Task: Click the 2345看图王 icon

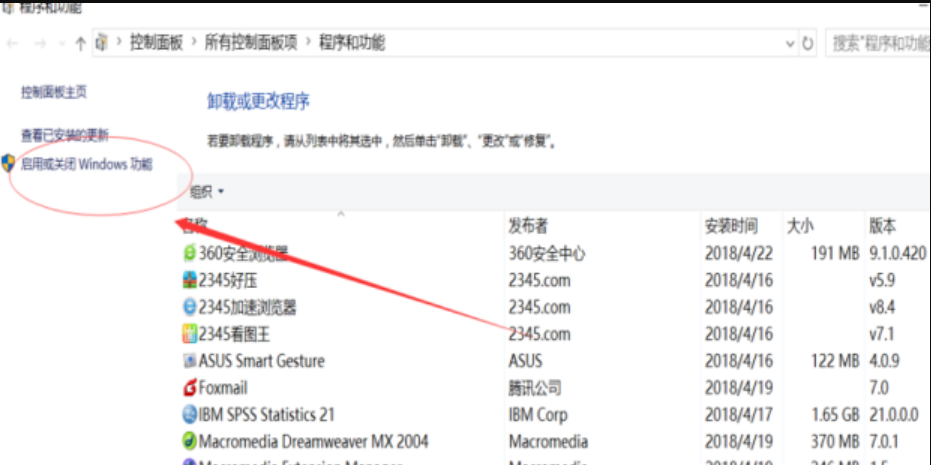Action: [189, 334]
